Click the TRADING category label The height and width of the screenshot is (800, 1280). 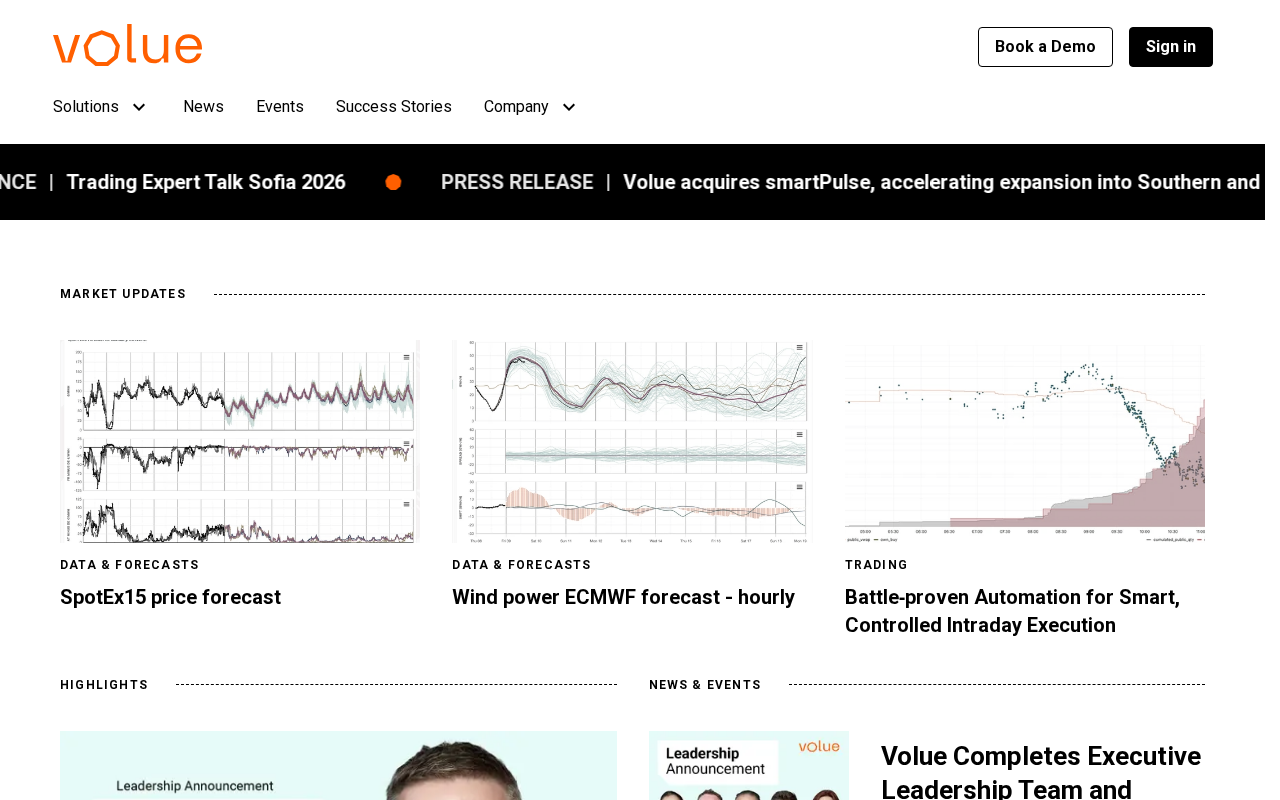pos(876,565)
